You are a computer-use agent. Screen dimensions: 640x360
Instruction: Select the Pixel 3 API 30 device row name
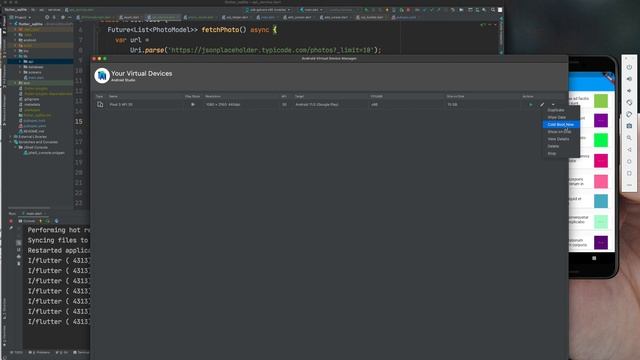coord(121,104)
